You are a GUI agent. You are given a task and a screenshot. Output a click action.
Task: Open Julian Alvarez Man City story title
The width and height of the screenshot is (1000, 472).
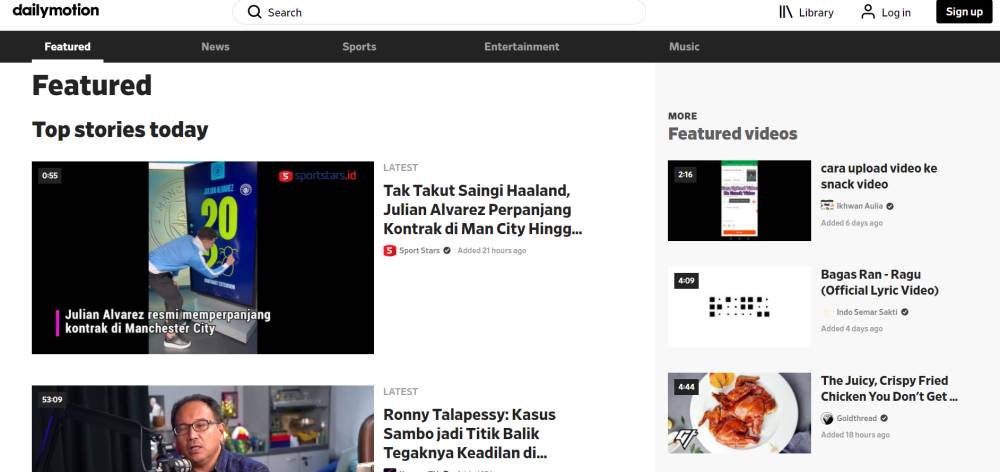(483, 210)
